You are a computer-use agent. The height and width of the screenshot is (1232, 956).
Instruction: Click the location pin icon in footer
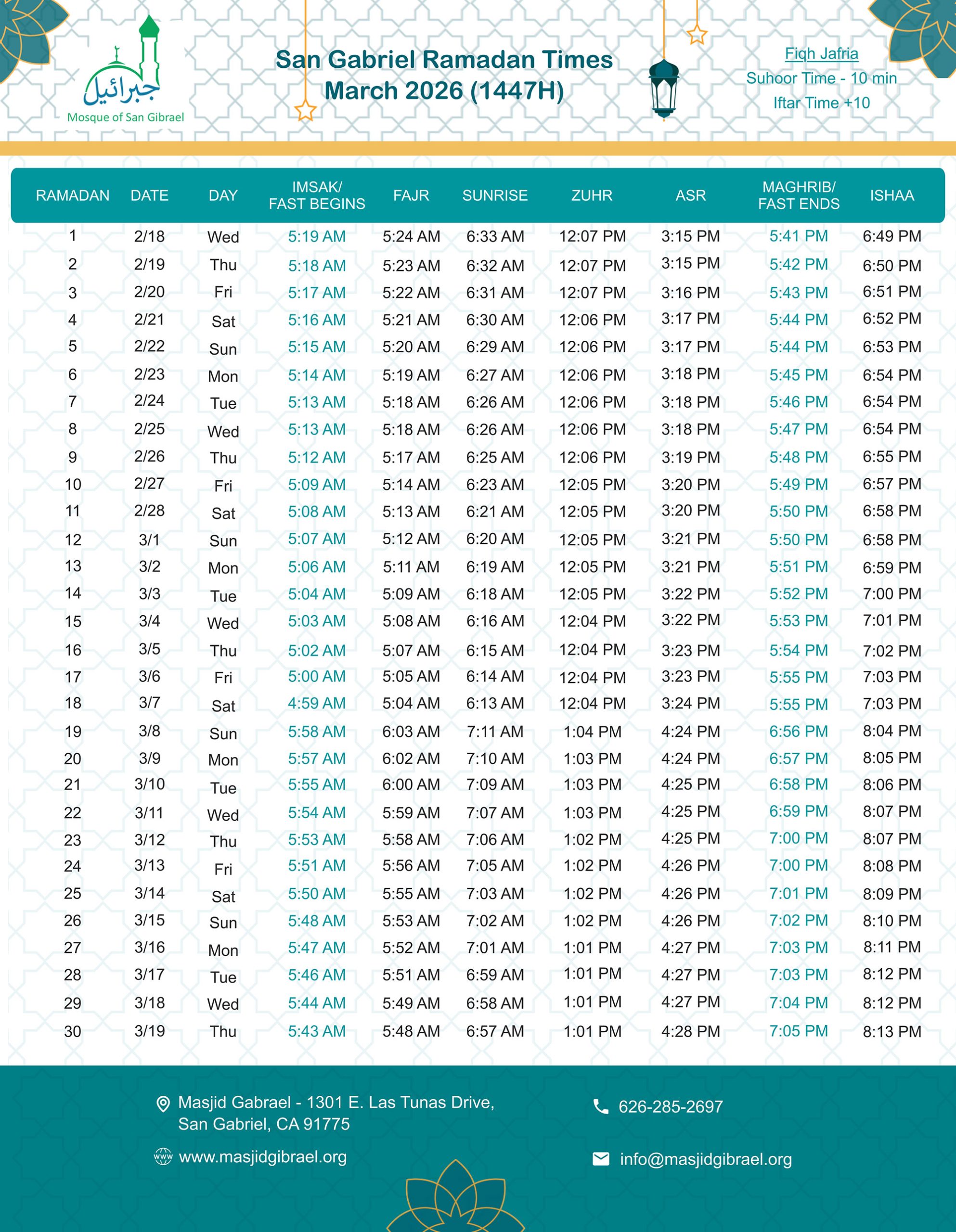click(x=163, y=1104)
